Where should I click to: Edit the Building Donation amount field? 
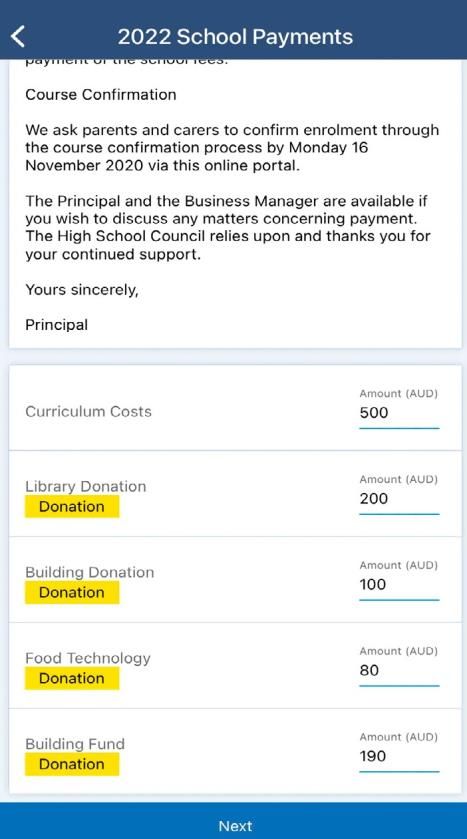(399, 585)
